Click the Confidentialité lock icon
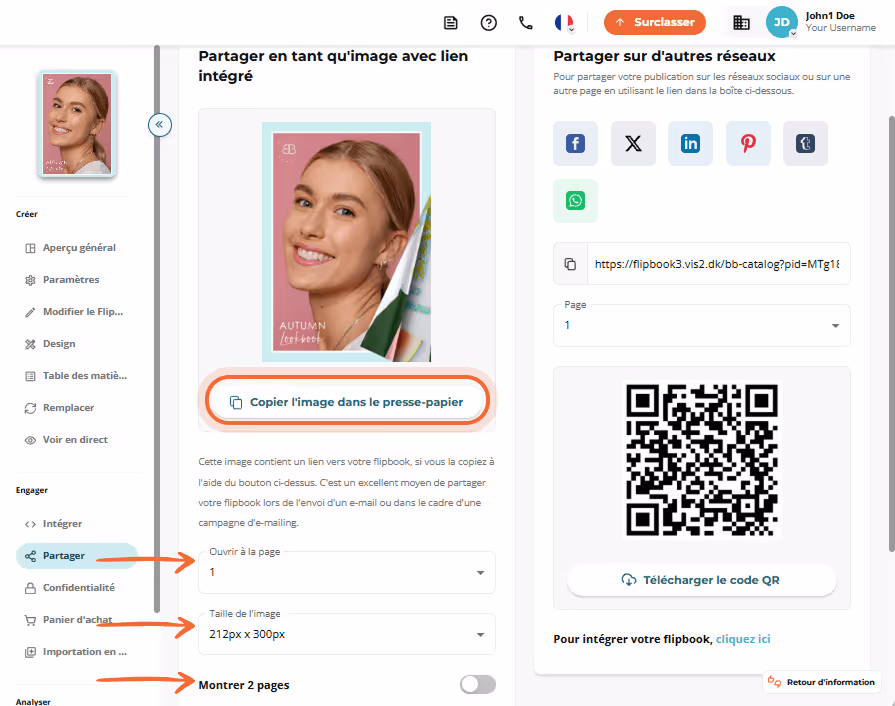This screenshot has height=706, width=895. (30, 588)
